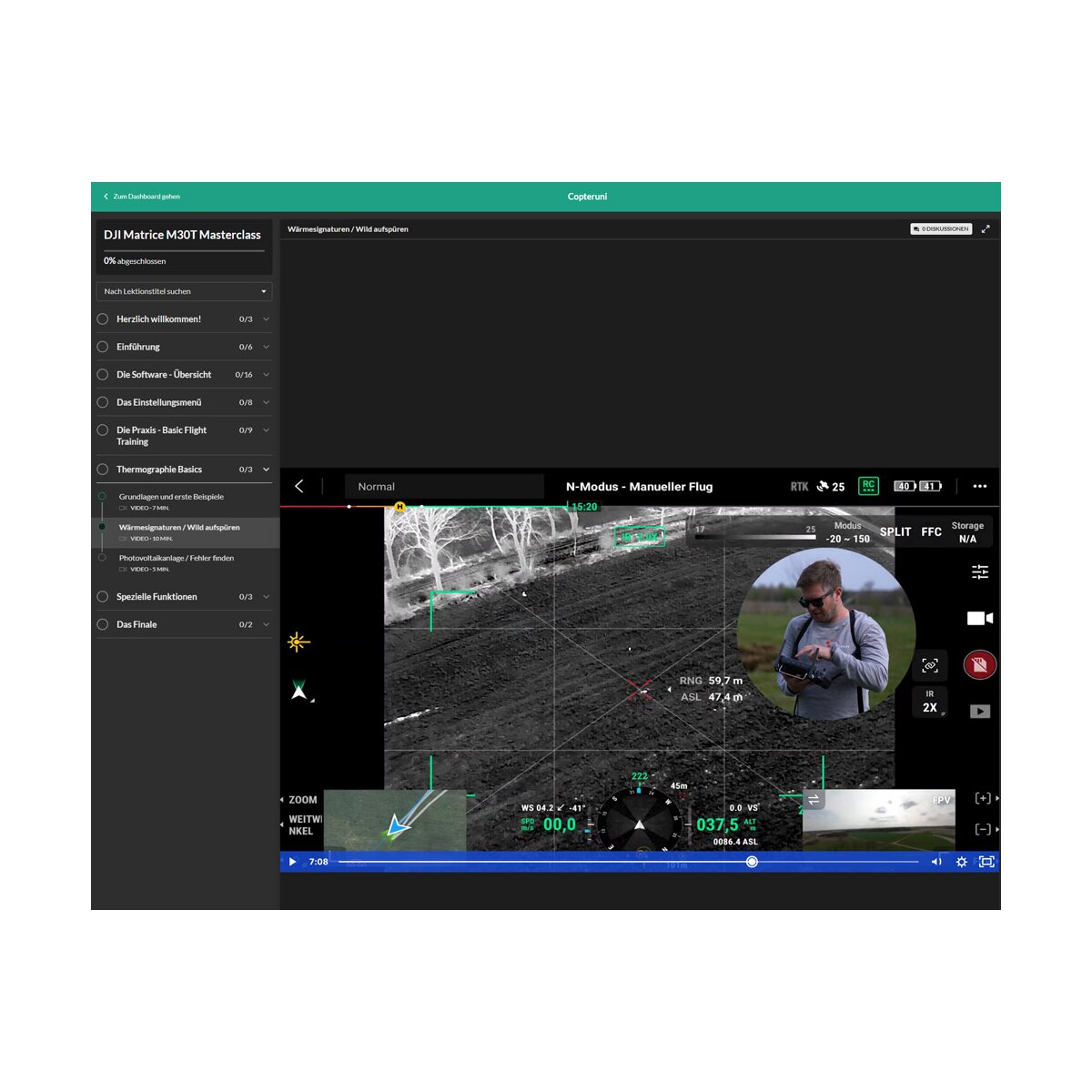Open the 0 Diskussionen button
1092x1092 pixels.
pyautogui.click(x=941, y=229)
